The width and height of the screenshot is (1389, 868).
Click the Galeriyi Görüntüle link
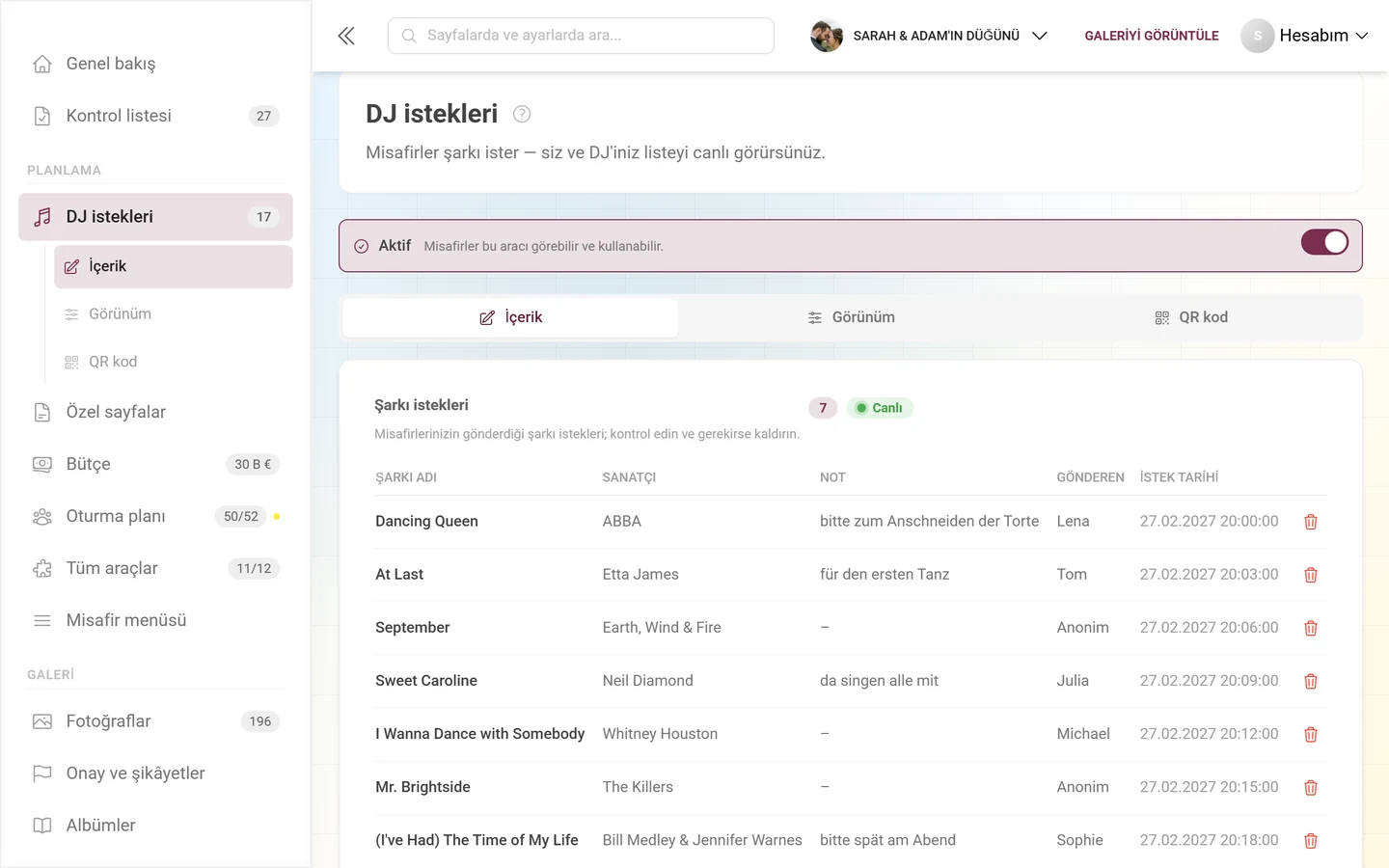[x=1152, y=36]
